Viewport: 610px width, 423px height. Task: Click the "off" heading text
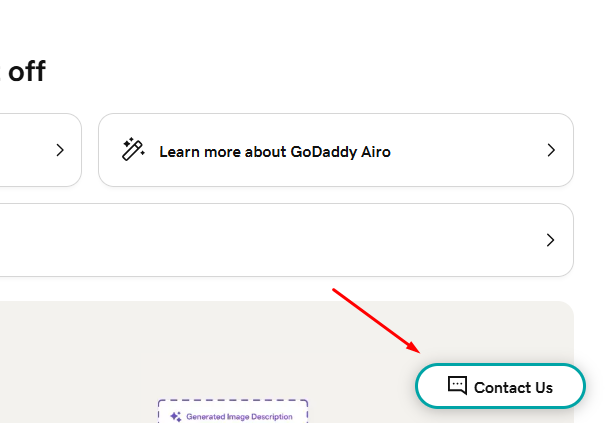click(x=26, y=72)
